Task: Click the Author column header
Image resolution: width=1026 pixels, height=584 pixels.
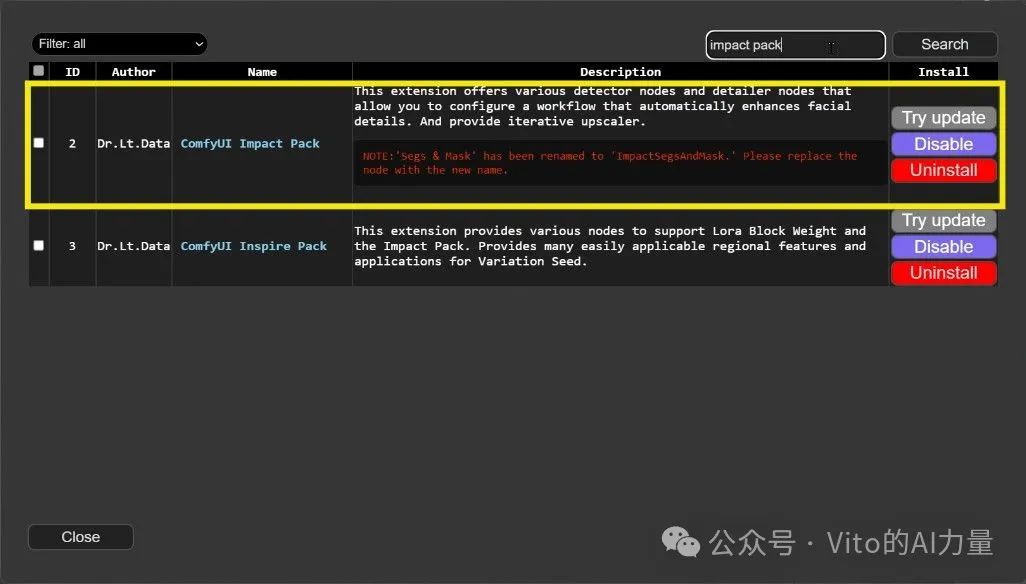Action: click(x=133, y=72)
